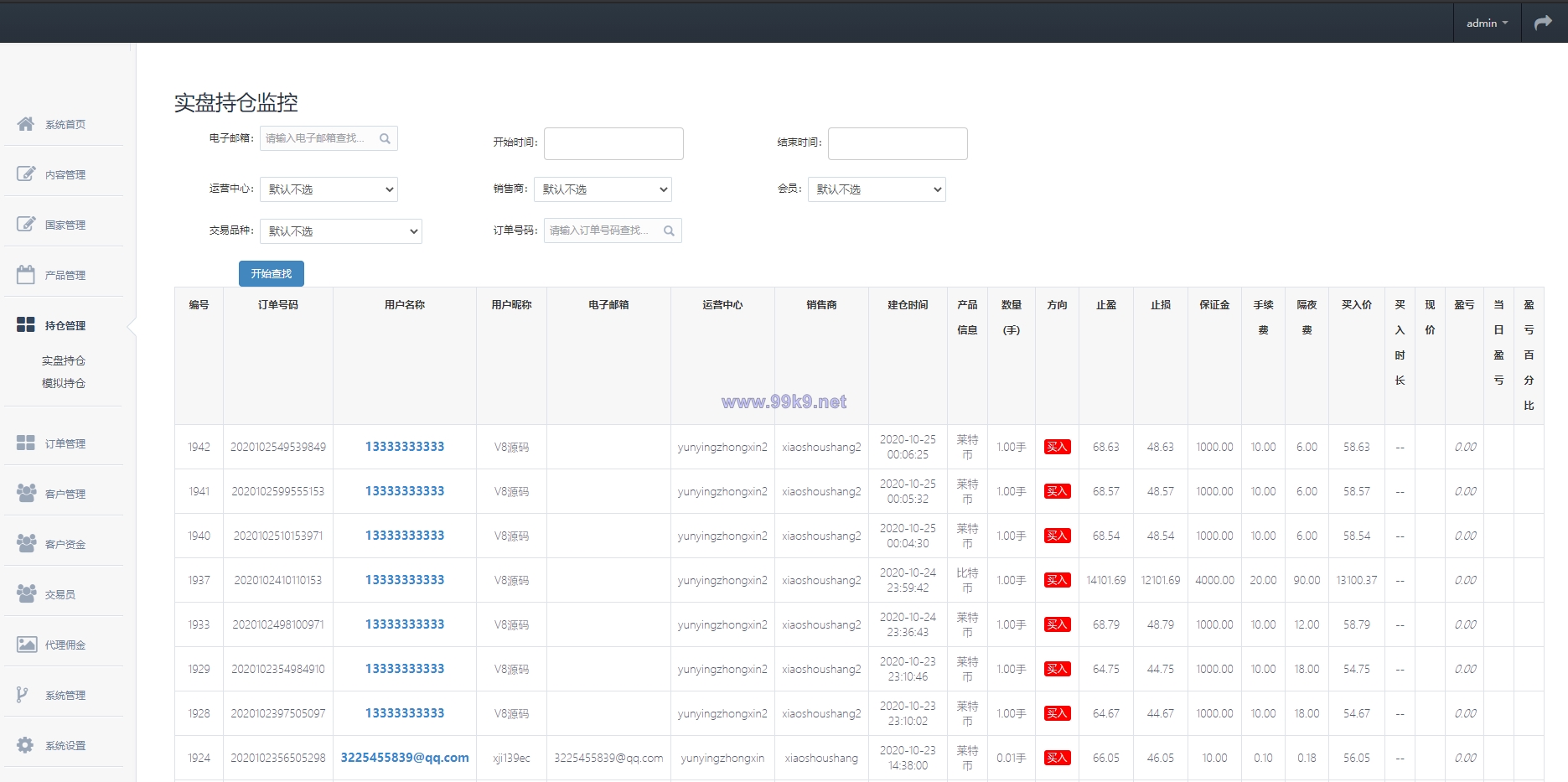Click the 结束时间 input field
The height and width of the screenshot is (782, 1568).
[x=898, y=143]
